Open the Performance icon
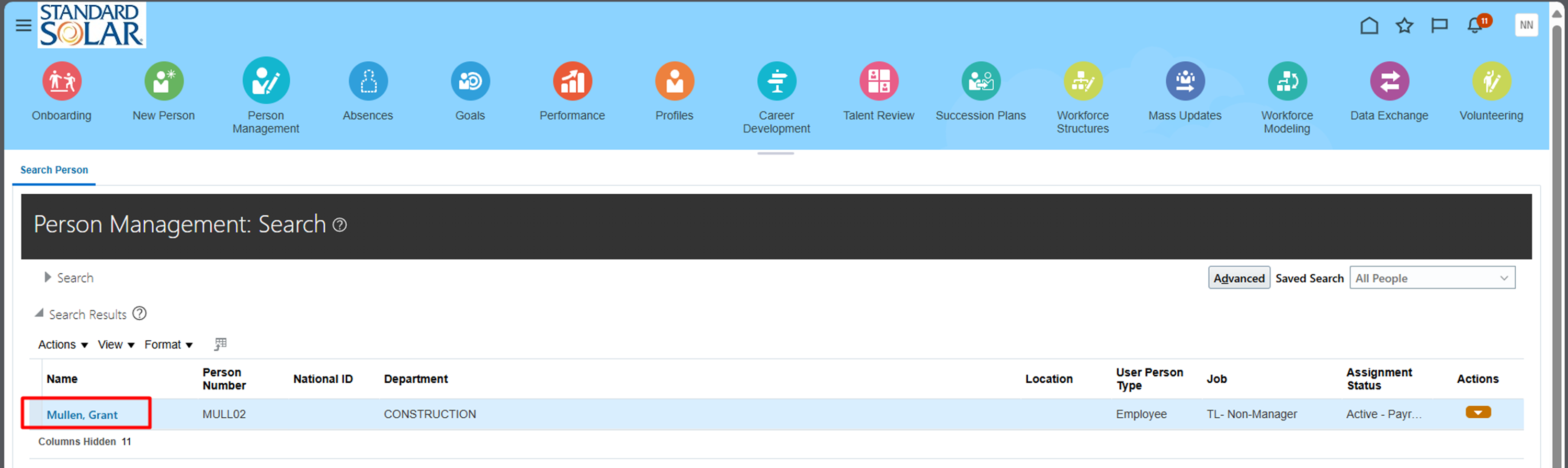Screen dimensions: 1568x468 pos(572,81)
